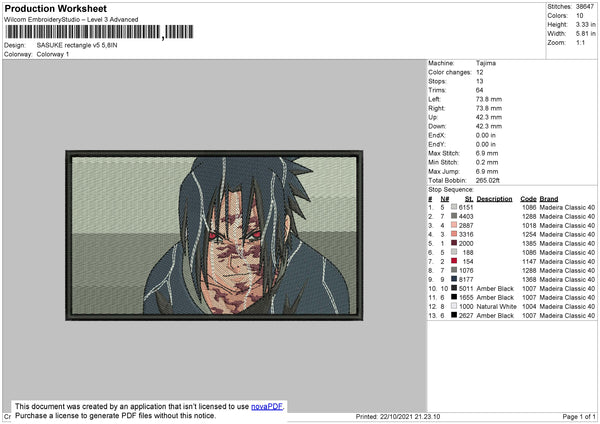Click the 'Max Stitch:' label

(x=444, y=153)
